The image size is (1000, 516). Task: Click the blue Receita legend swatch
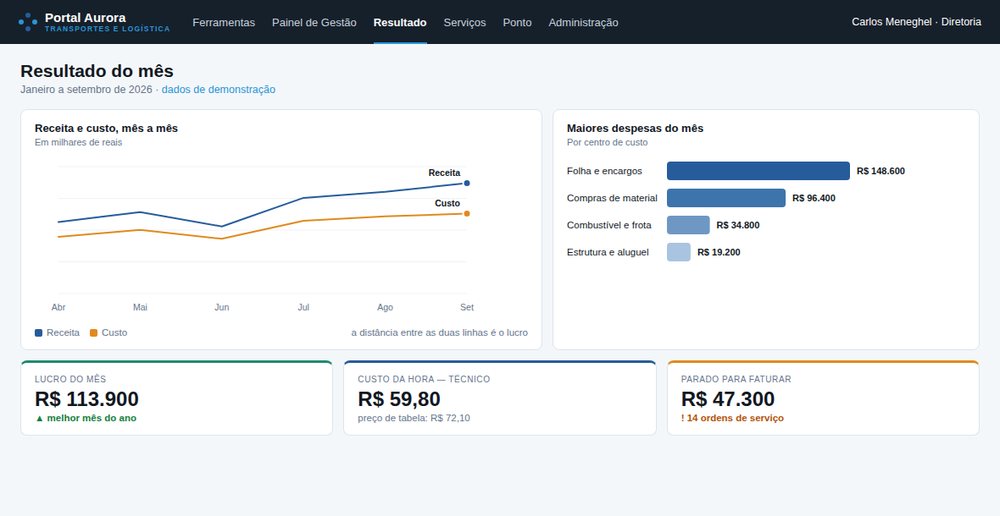pos(39,333)
